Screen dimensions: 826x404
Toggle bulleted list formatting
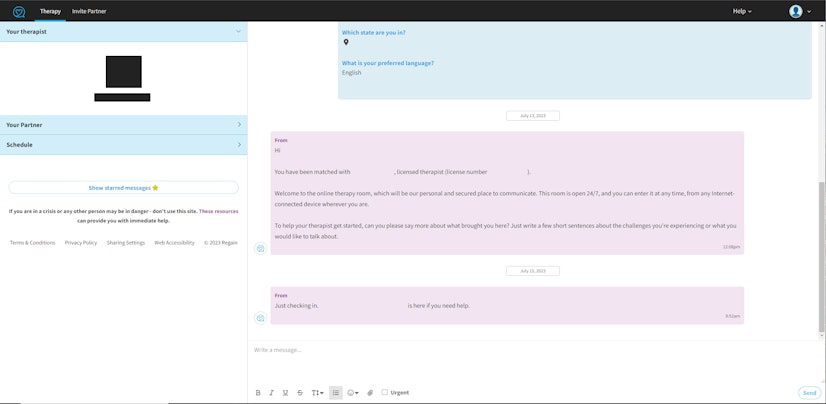tap(336, 392)
